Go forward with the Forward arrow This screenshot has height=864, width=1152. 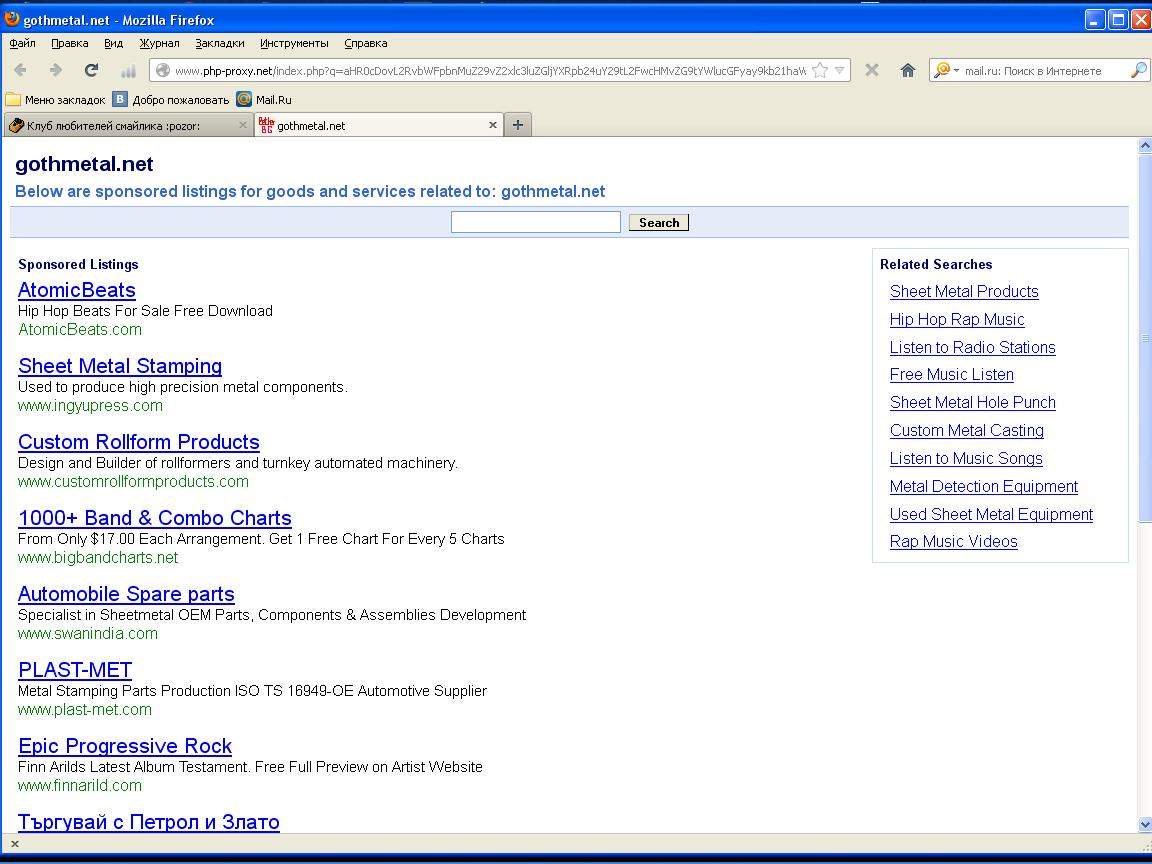pyautogui.click(x=55, y=71)
